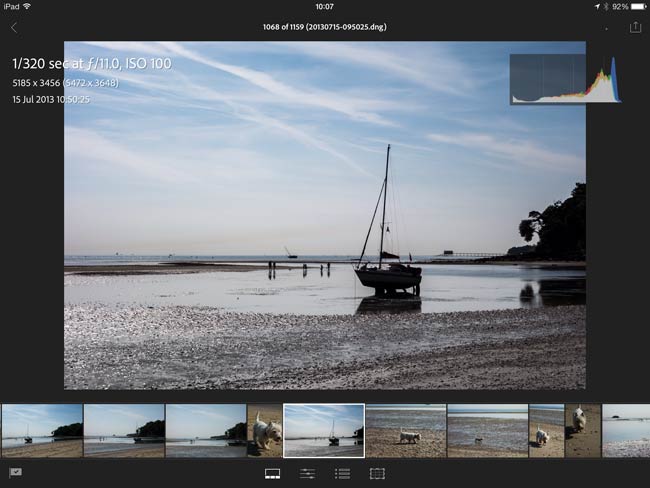Screen dimensions: 650x488
Task: Select narrow thumbnail of dog walking forward
Action: [546, 431]
